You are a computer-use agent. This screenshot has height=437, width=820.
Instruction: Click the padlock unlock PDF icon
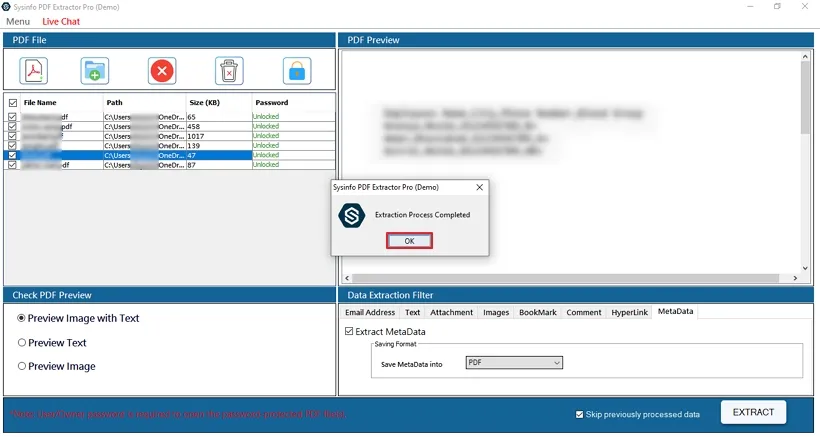pyautogui.click(x=297, y=71)
